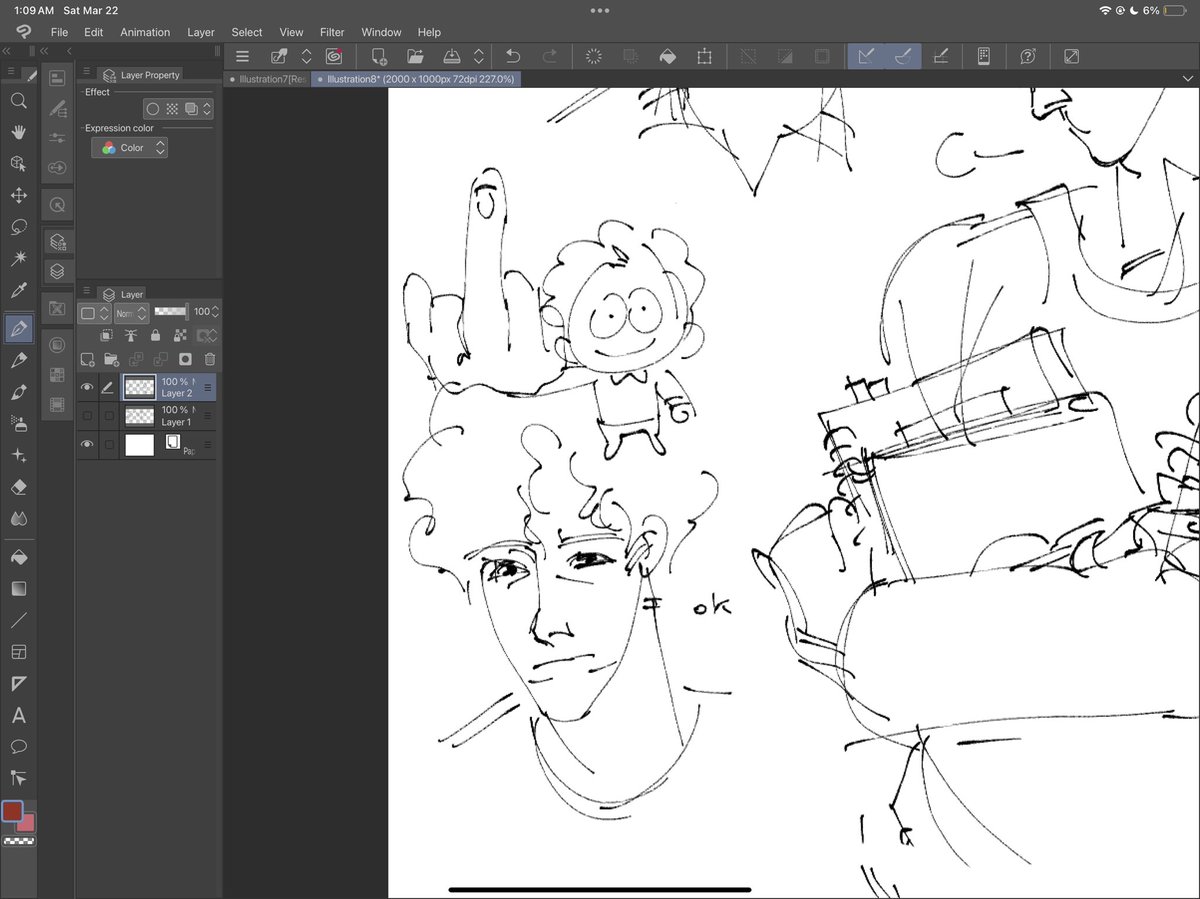Open the Layer menu
This screenshot has width=1200, height=899.
[x=201, y=32]
